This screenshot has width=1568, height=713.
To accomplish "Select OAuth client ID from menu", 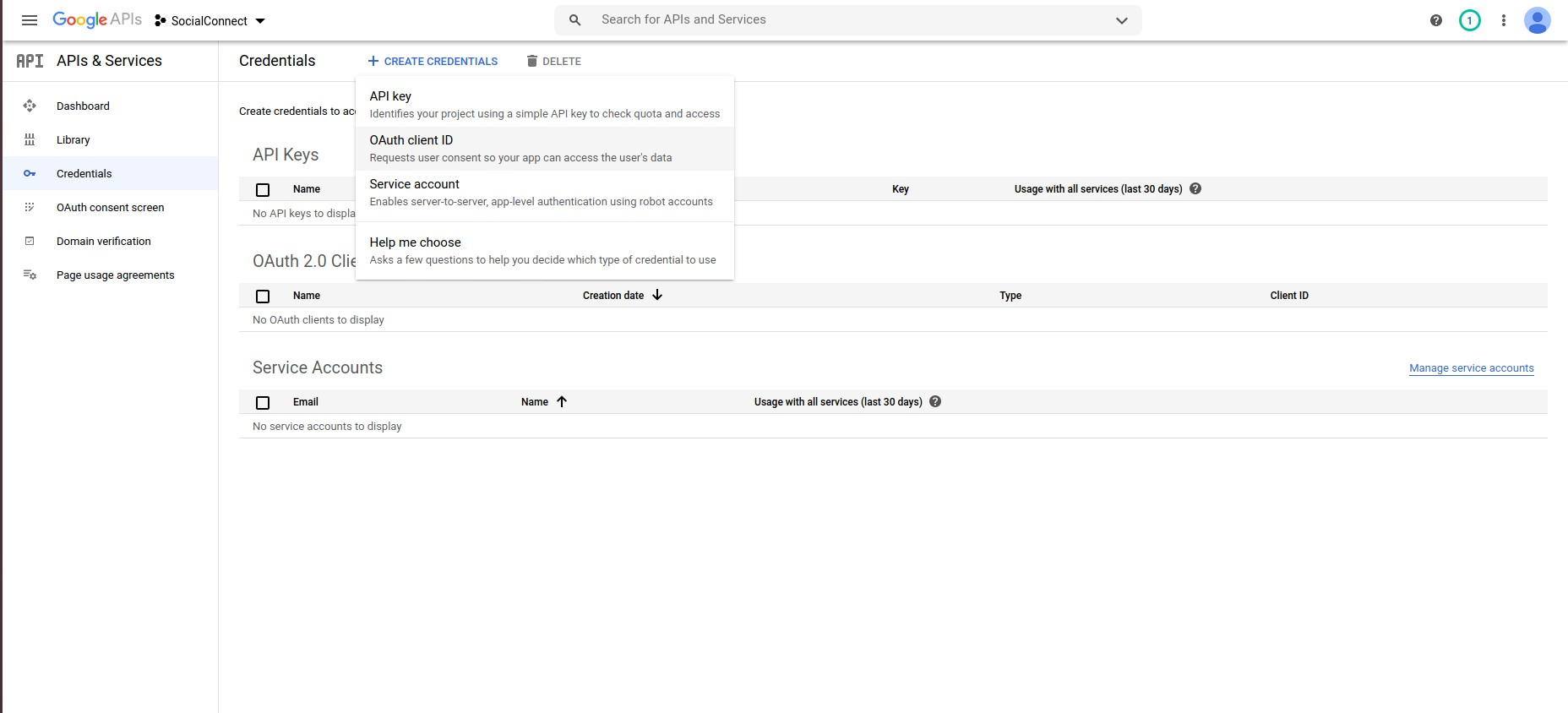I will (545, 149).
